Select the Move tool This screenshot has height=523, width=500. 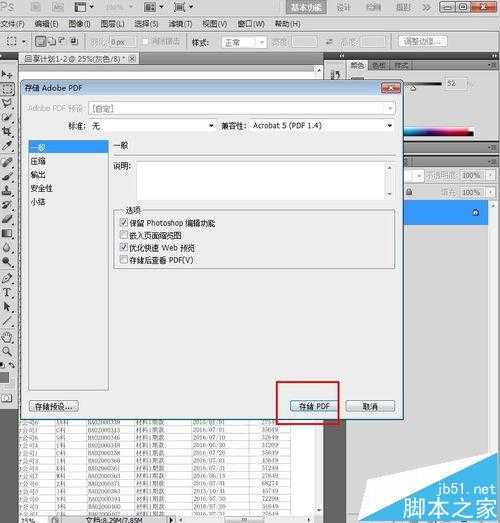click(x=7, y=74)
